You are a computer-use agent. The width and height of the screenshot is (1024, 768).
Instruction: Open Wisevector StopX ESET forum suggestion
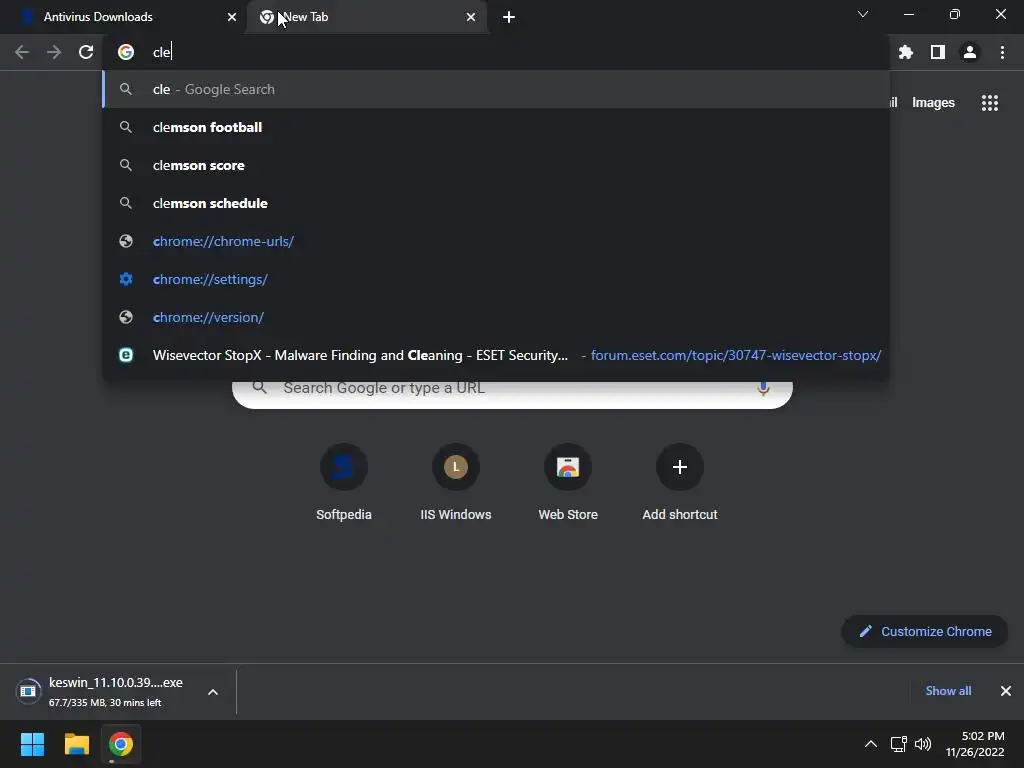coord(496,355)
